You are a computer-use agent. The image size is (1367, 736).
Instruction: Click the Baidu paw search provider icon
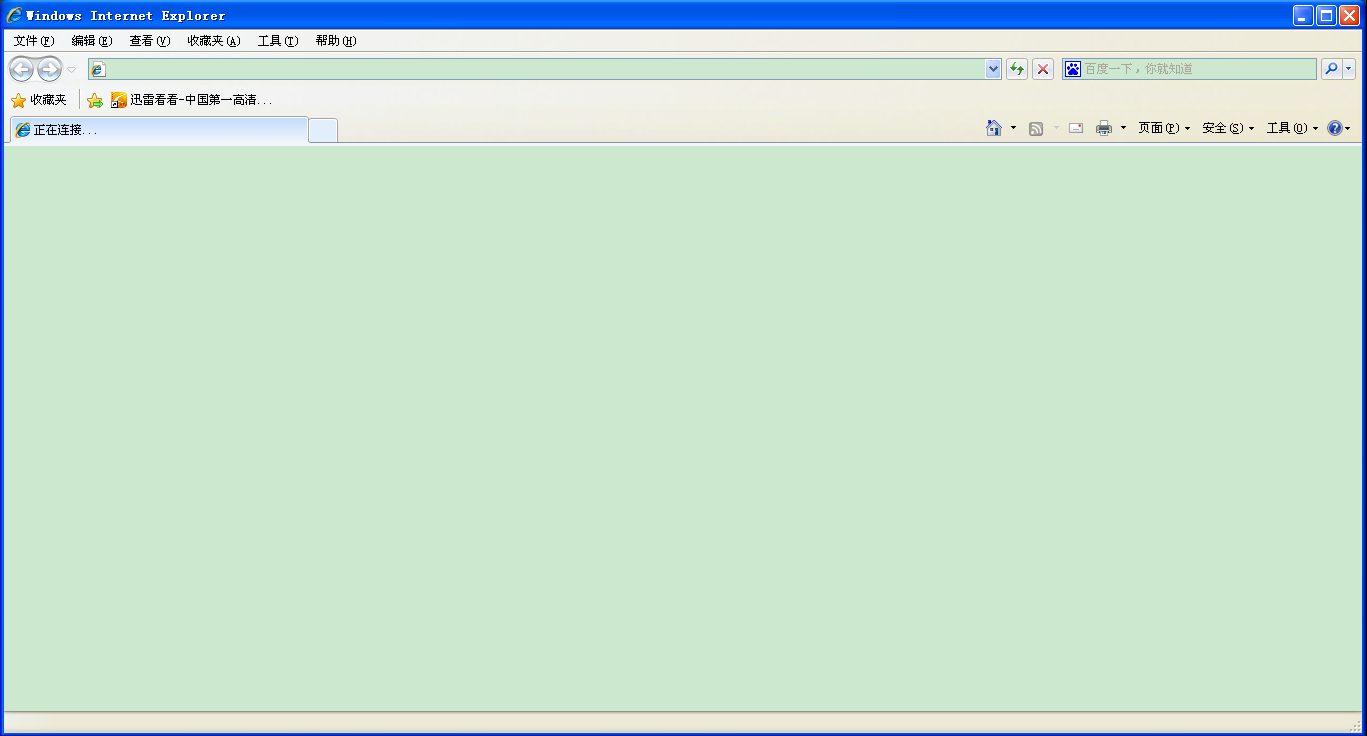tap(1073, 69)
